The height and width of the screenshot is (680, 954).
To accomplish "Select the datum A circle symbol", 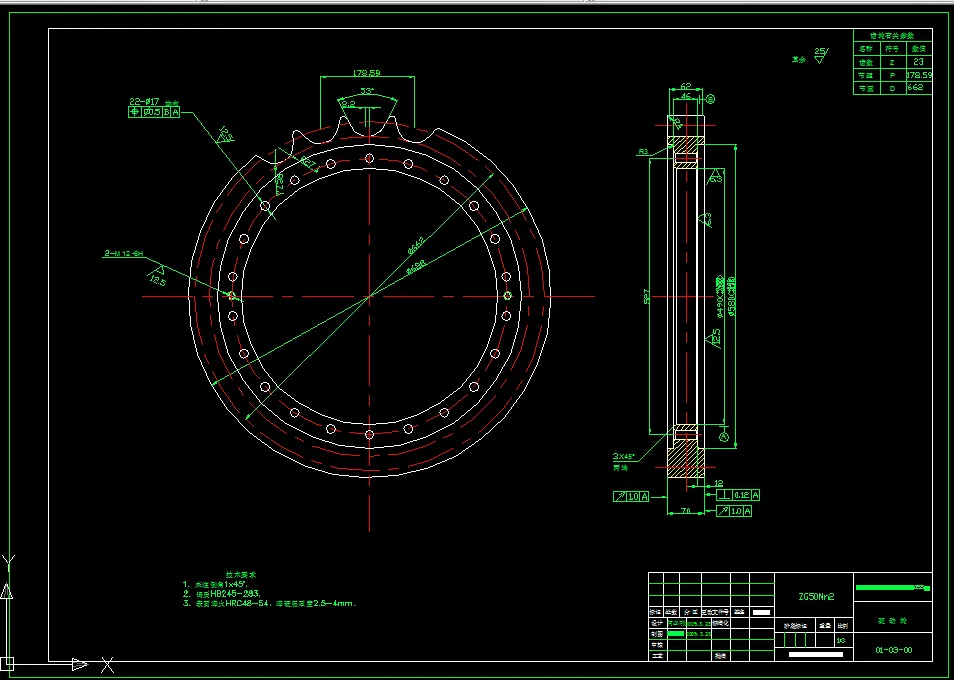I will 723,437.
